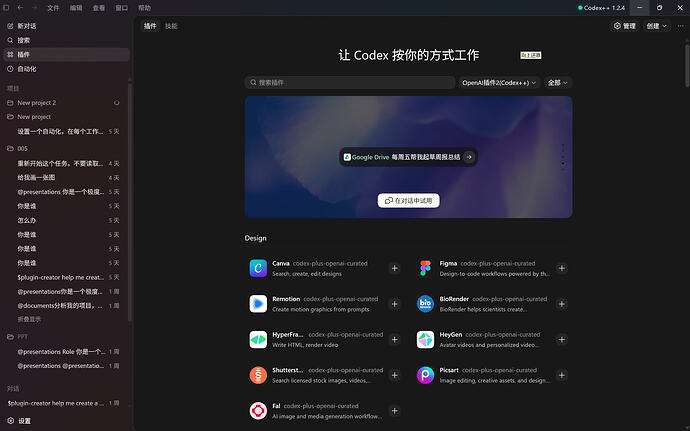
Task: Click the BioRender plugin logo
Action: pos(425,304)
